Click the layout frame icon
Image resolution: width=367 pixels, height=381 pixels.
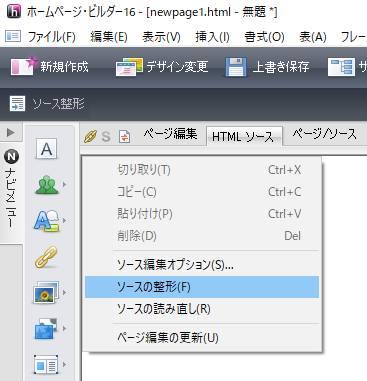click(x=46, y=365)
